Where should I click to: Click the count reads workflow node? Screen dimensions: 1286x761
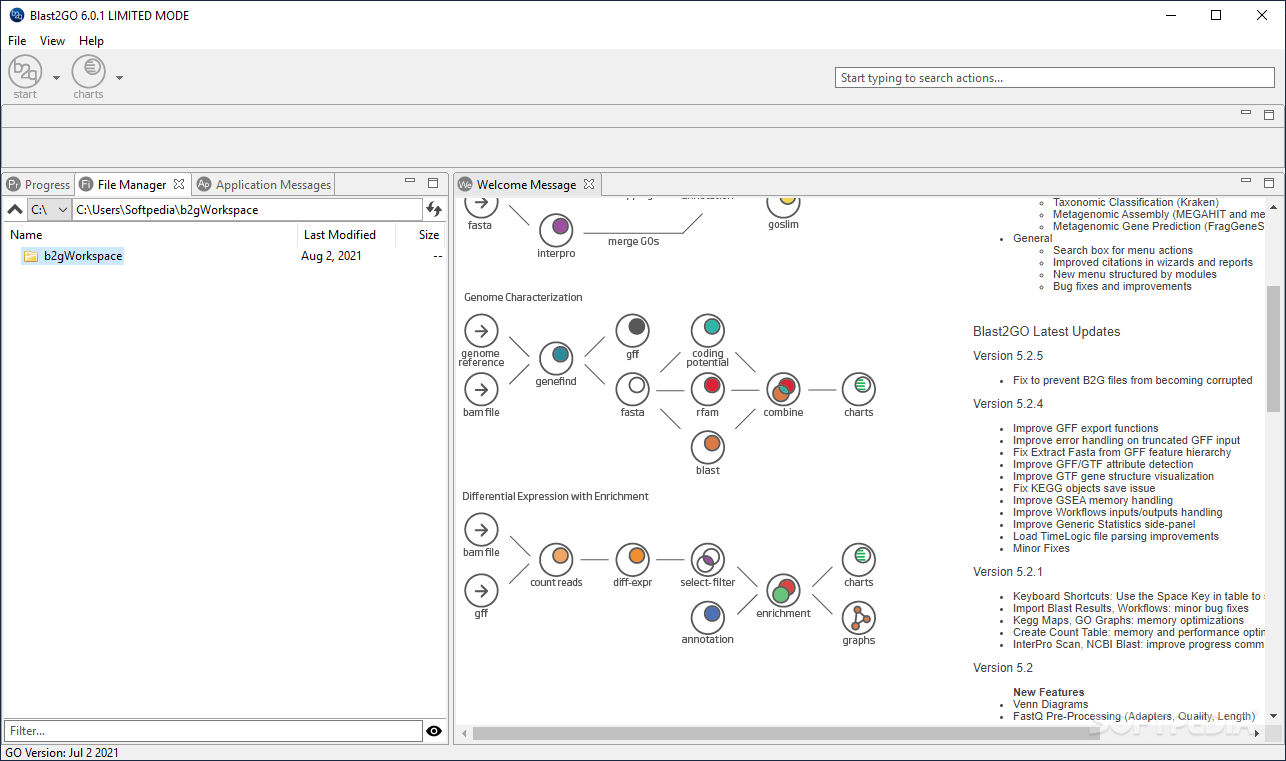click(556, 559)
